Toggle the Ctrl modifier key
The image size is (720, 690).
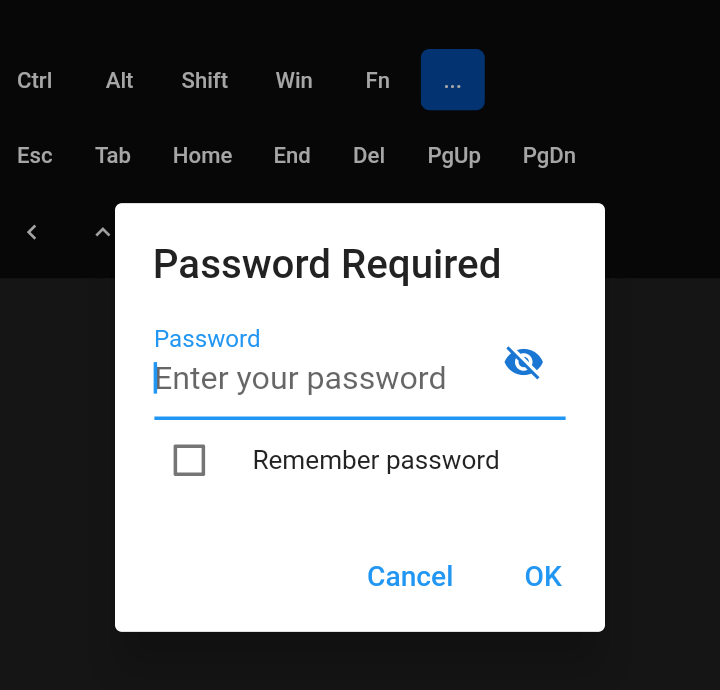[35, 80]
